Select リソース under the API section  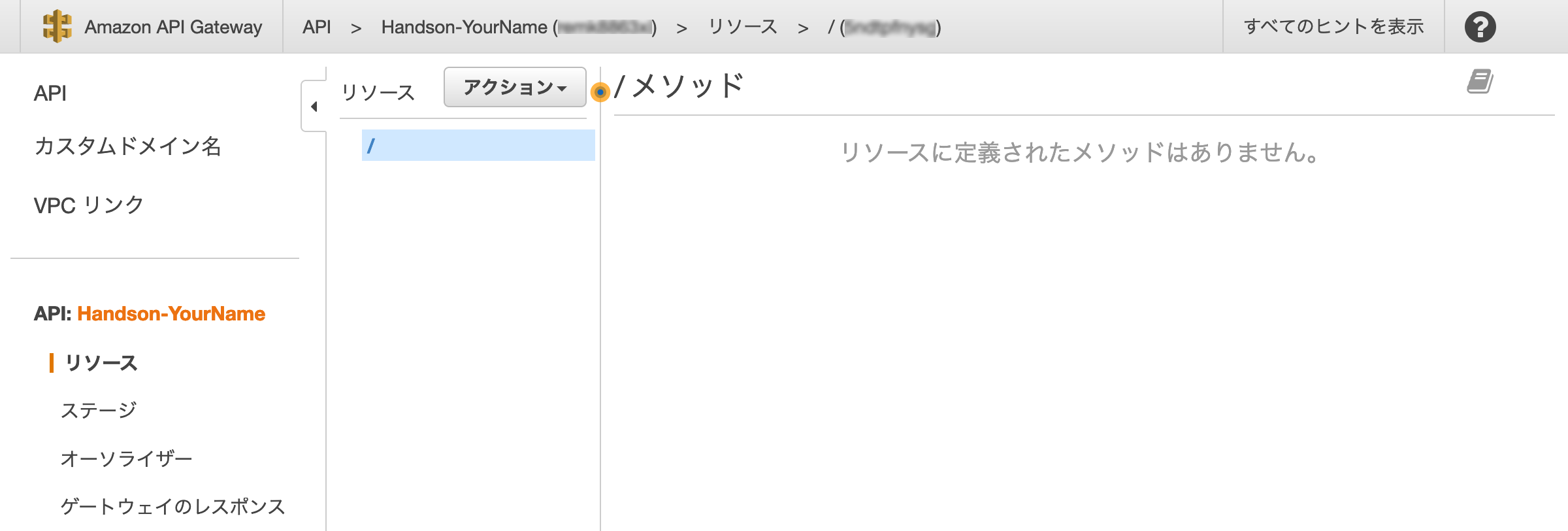[101, 363]
